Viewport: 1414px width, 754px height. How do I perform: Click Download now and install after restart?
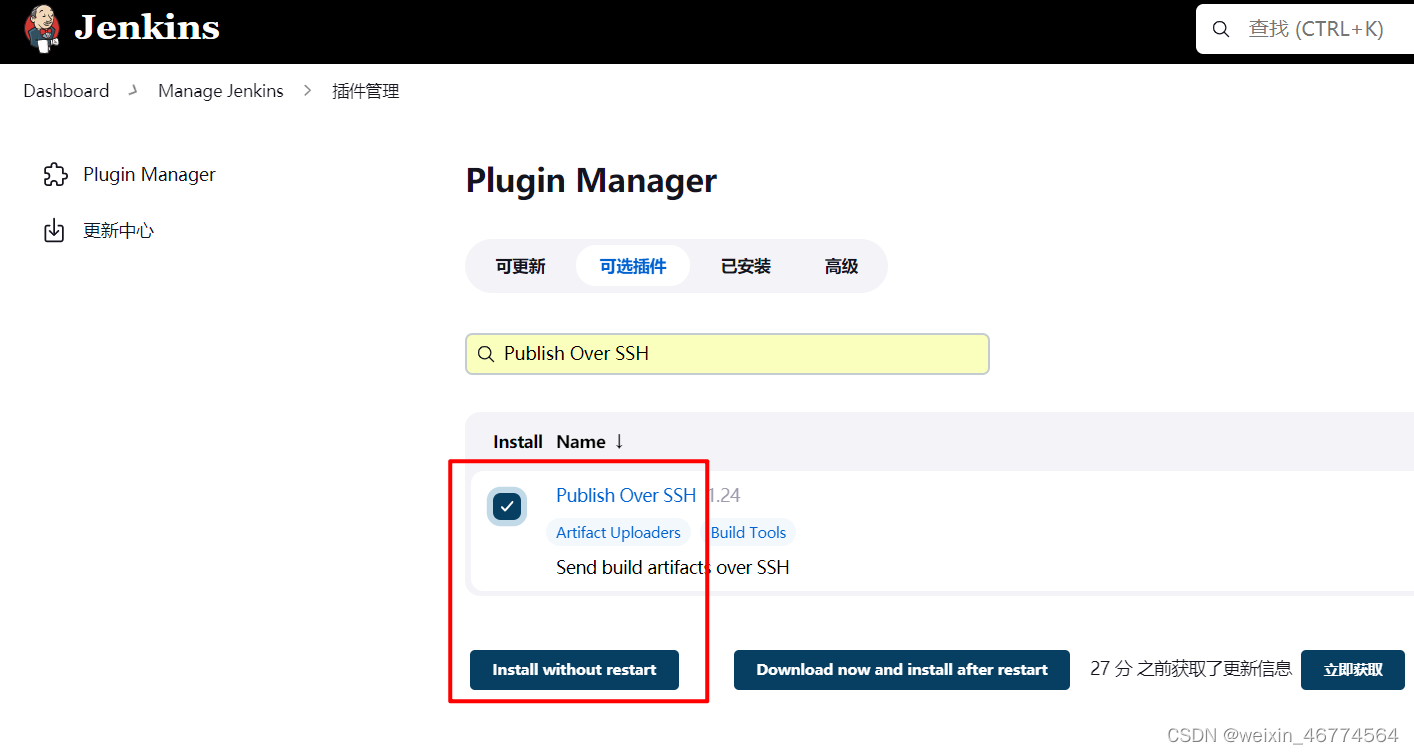902,670
